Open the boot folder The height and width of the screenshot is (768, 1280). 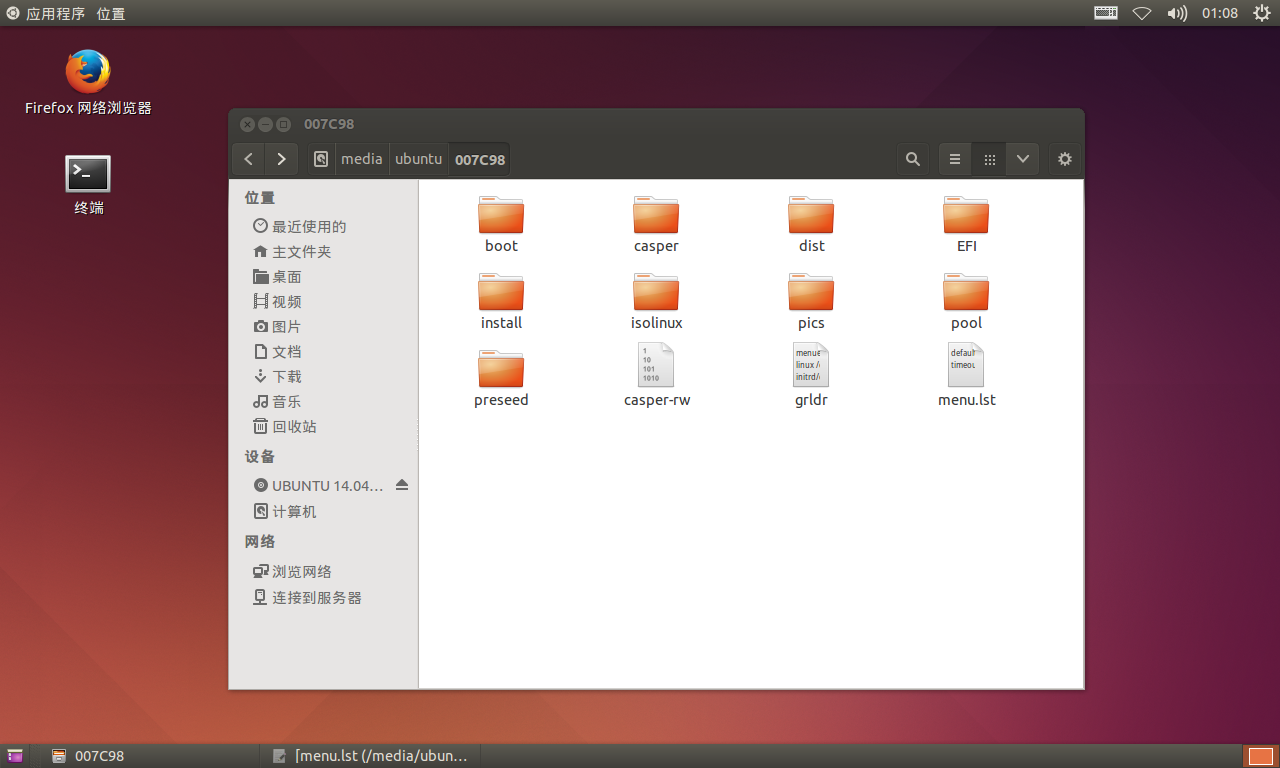click(501, 225)
